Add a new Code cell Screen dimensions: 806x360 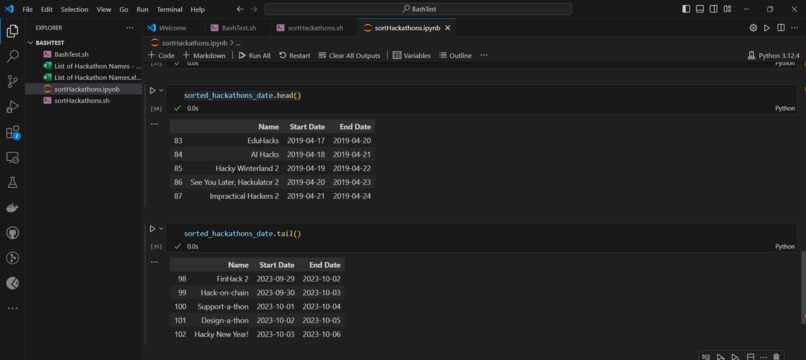click(161, 56)
